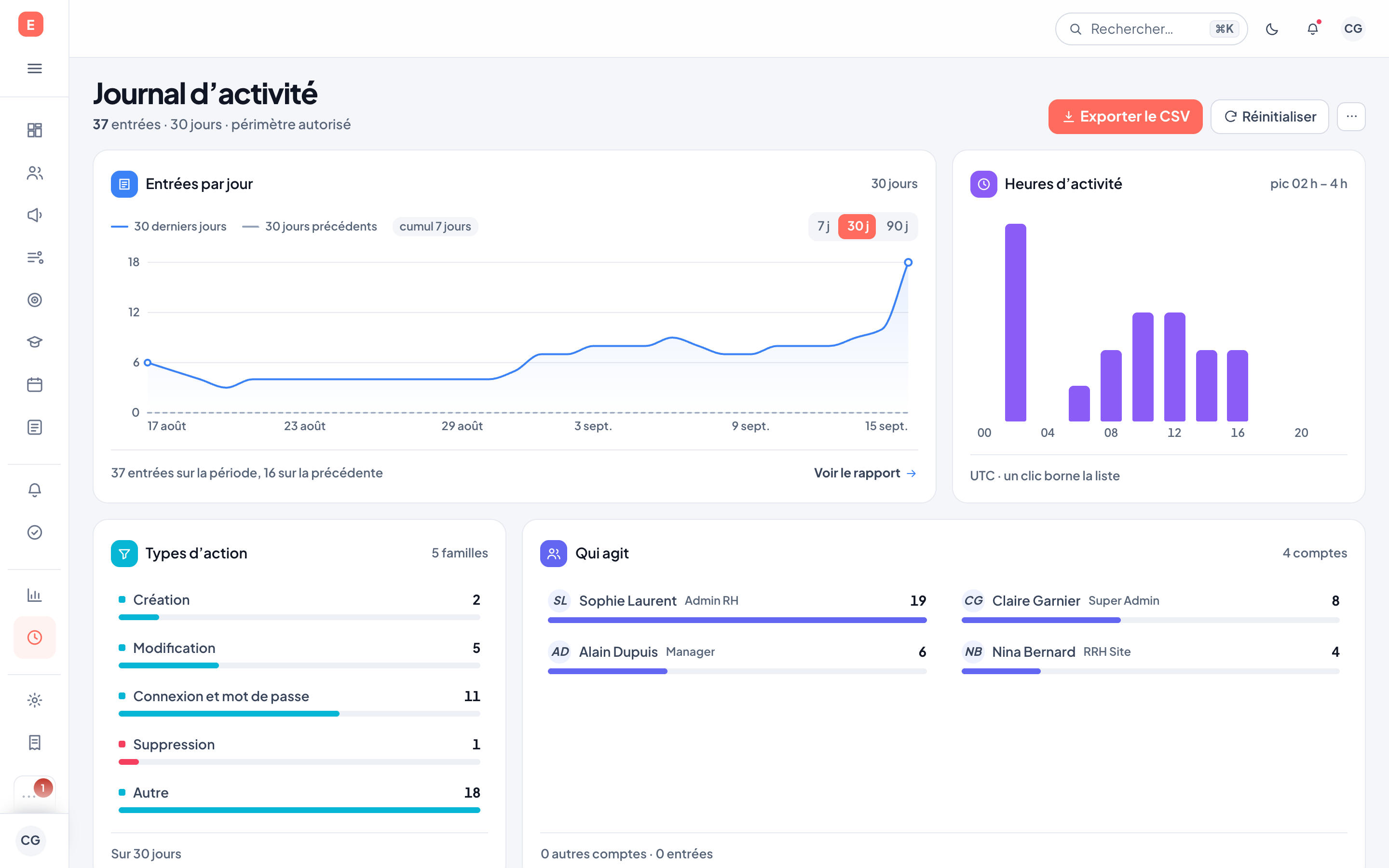Open the dashboard grid icon in sidebar
Screen dimensions: 1389x868
(x=34, y=130)
